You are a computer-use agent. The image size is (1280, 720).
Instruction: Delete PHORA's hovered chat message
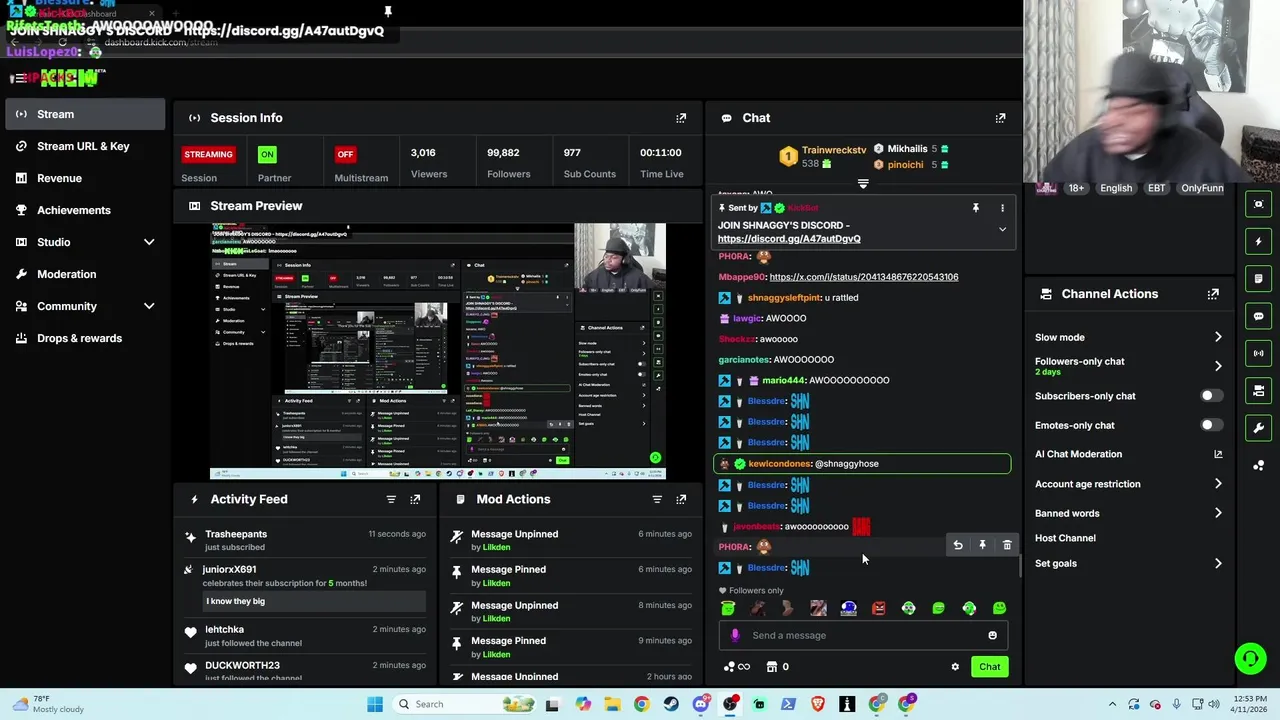(x=1007, y=545)
